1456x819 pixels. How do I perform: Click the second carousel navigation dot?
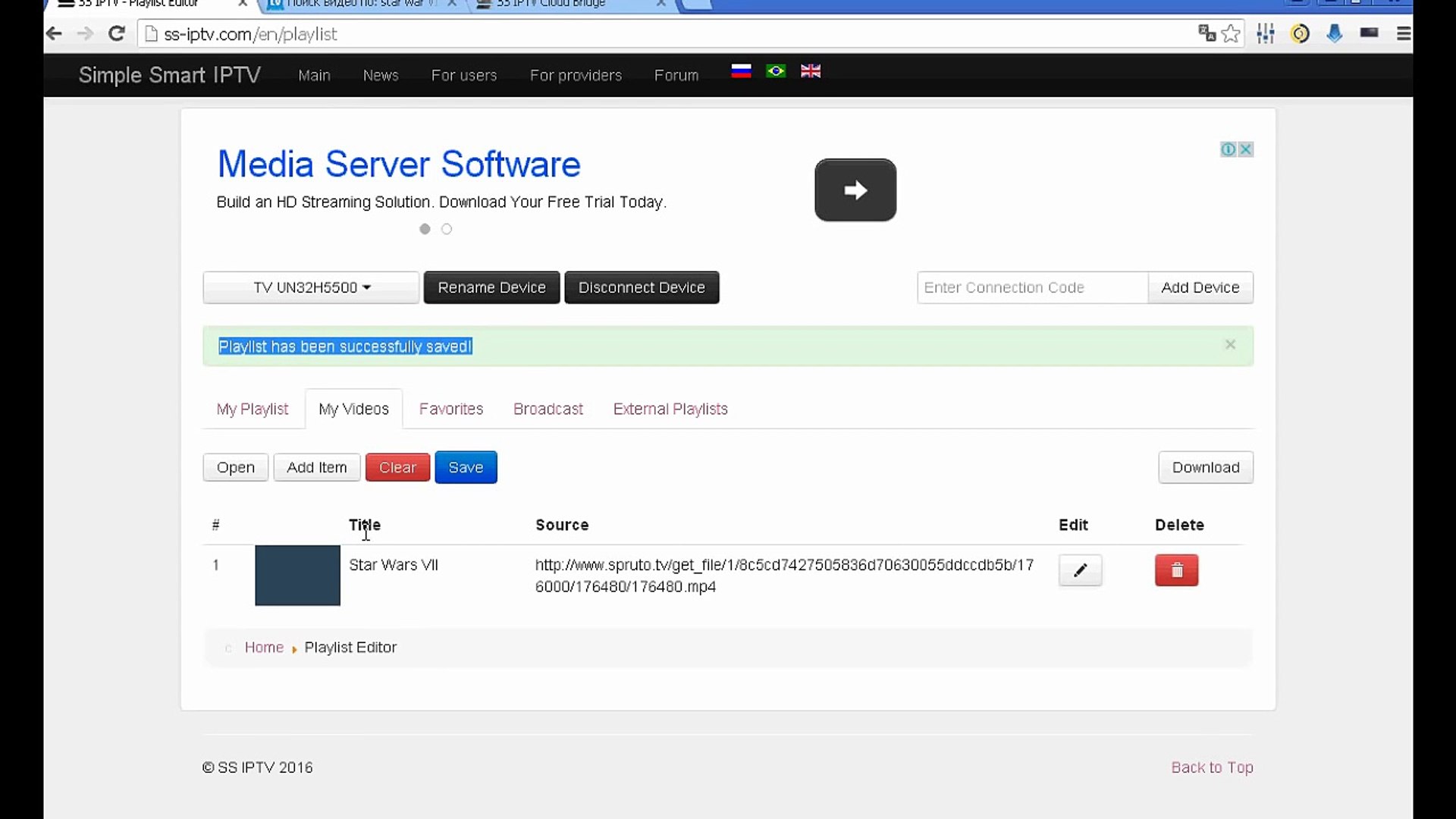point(447,228)
